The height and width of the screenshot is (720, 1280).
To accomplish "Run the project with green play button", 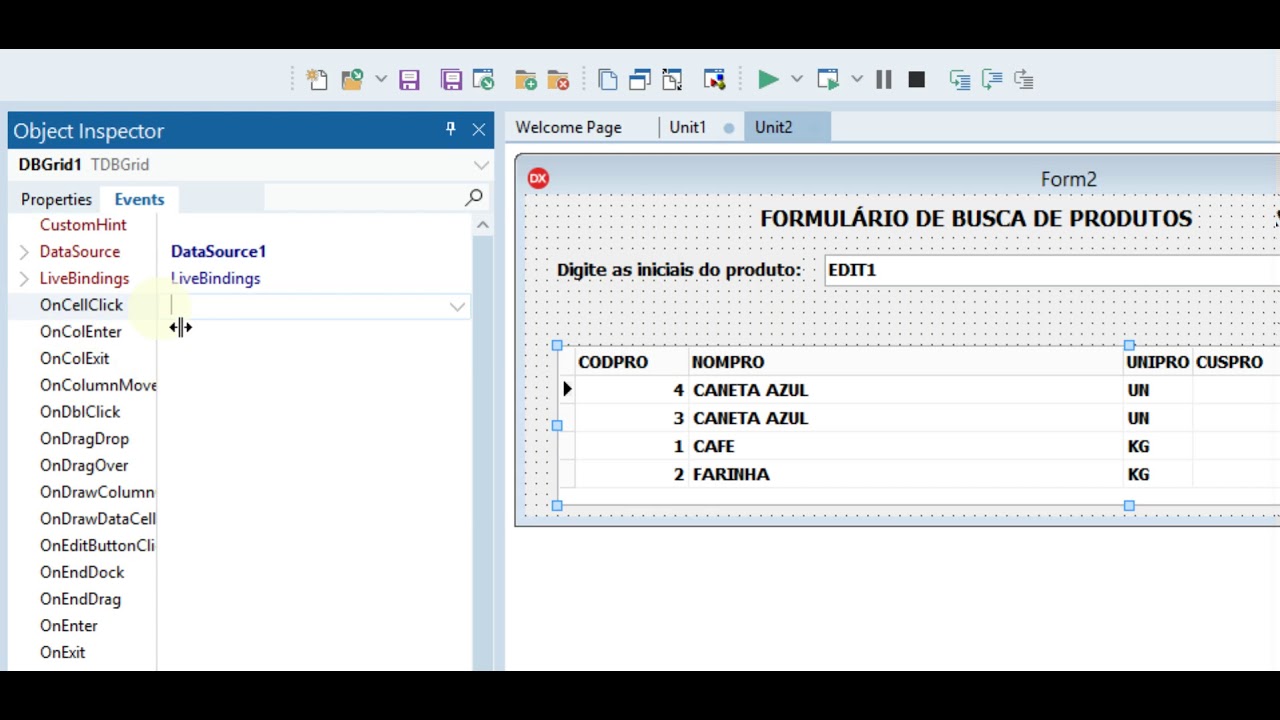I will coord(768,80).
